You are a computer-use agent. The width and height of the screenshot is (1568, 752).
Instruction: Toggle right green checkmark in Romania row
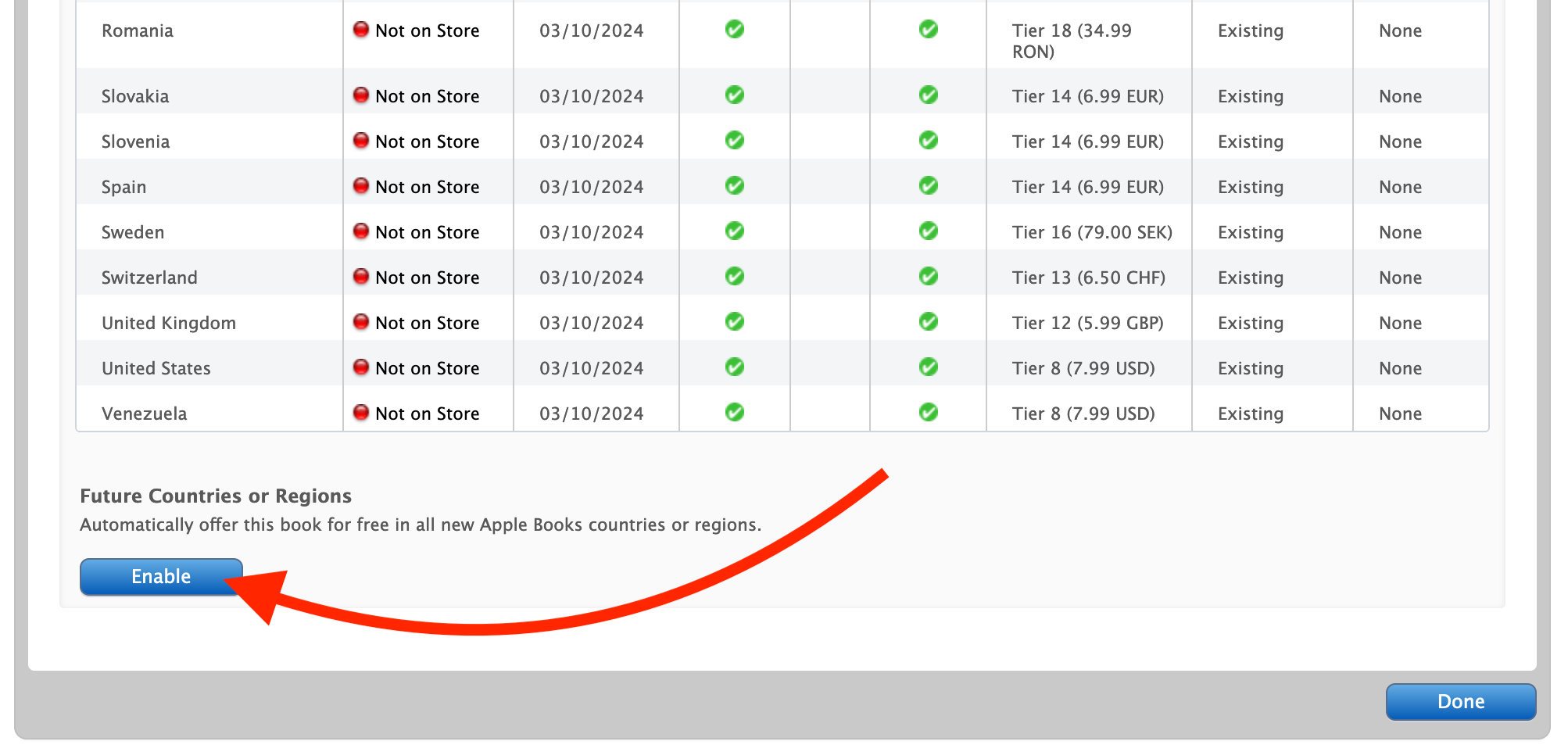(928, 30)
